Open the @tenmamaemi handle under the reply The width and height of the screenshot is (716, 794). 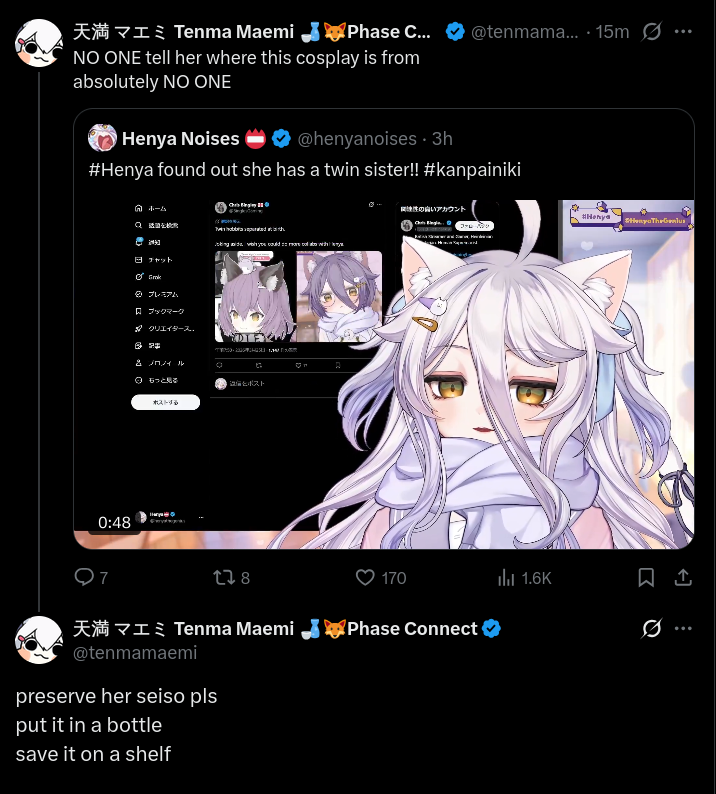pyautogui.click(x=135, y=653)
